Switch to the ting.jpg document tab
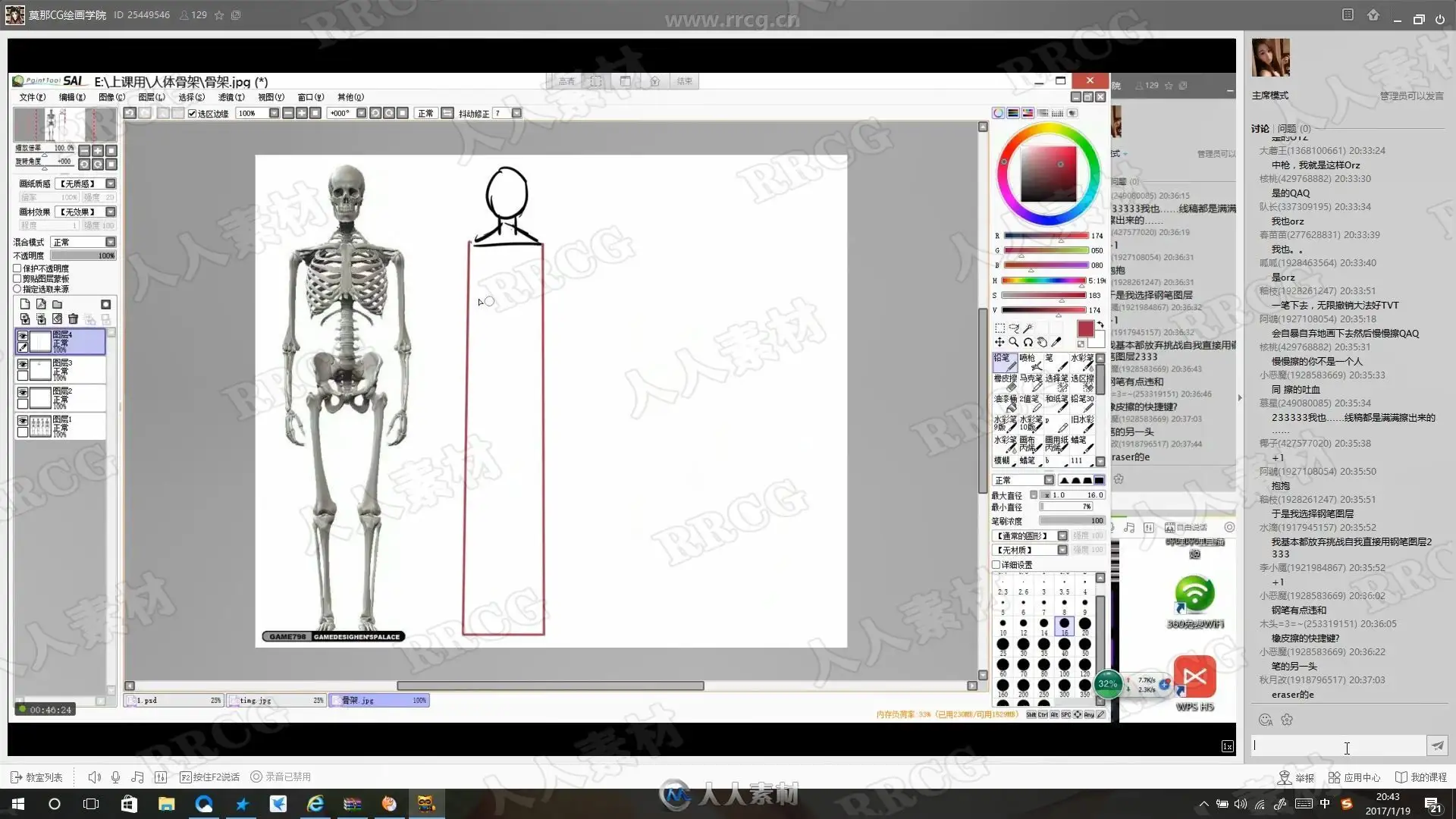 [276, 701]
